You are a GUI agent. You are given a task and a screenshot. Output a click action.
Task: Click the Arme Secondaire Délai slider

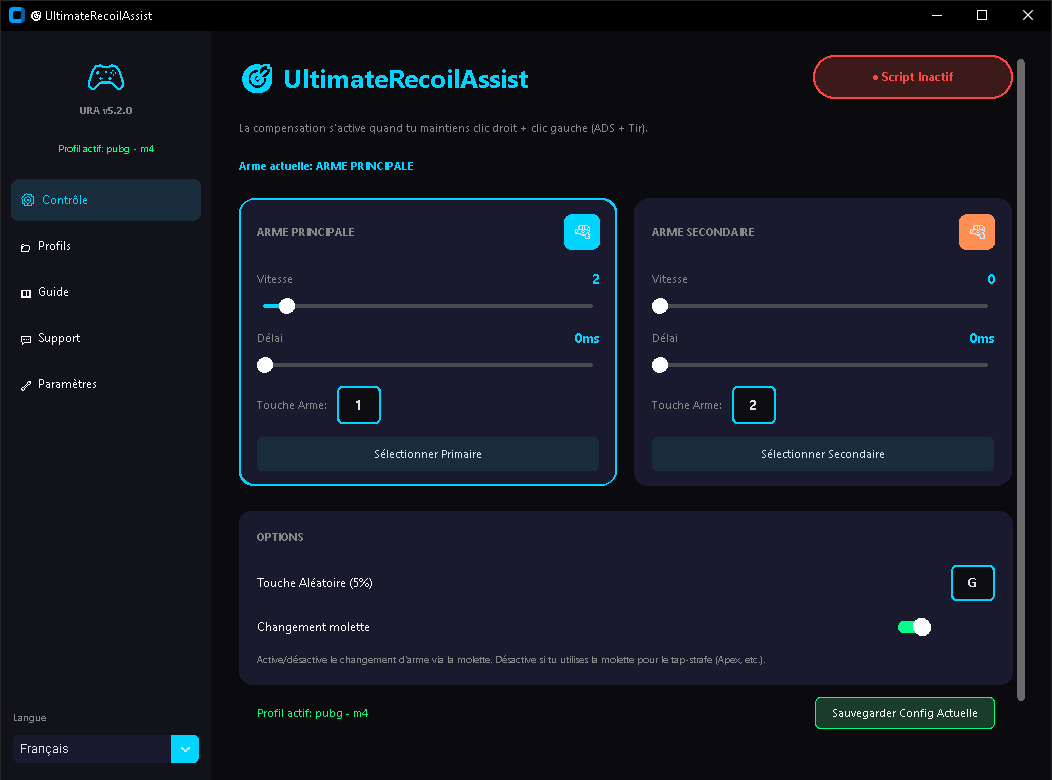pos(823,365)
